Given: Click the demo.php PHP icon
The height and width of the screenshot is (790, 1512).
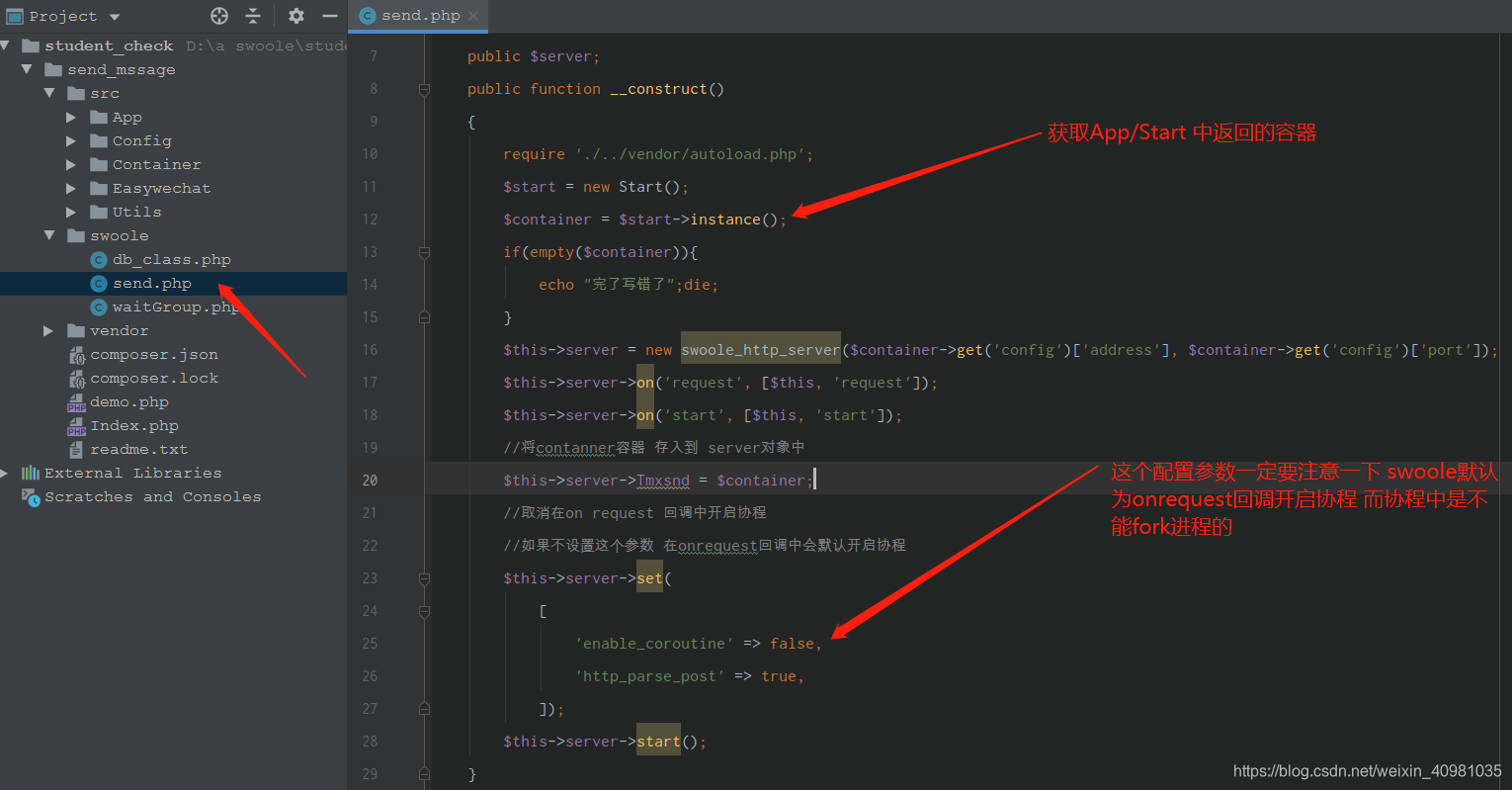Looking at the screenshot, I should pos(77,402).
